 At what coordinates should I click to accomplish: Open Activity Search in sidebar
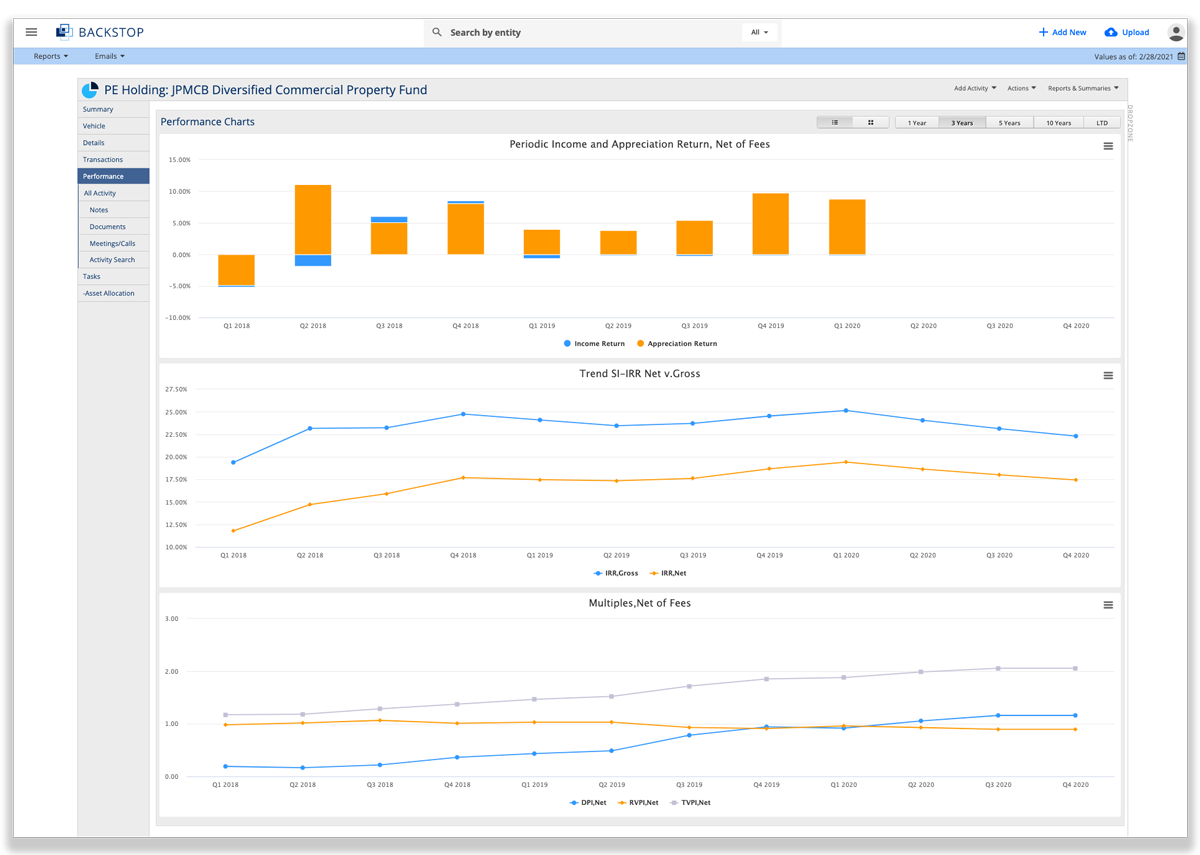click(x=113, y=259)
